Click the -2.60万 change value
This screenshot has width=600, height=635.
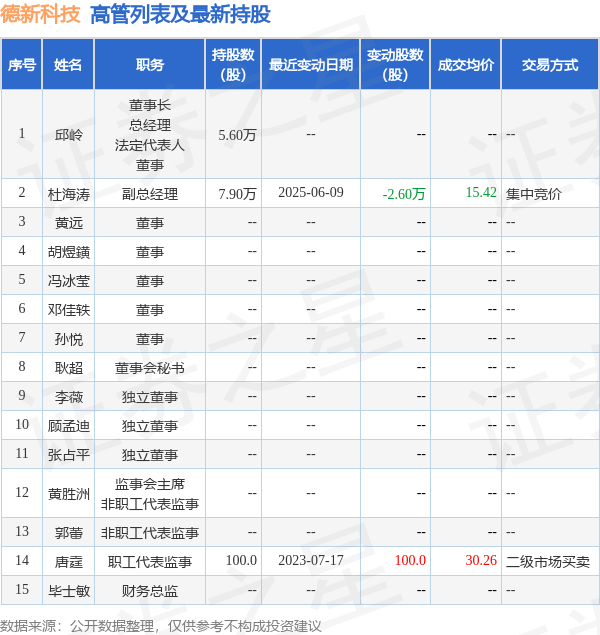[x=404, y=194]
